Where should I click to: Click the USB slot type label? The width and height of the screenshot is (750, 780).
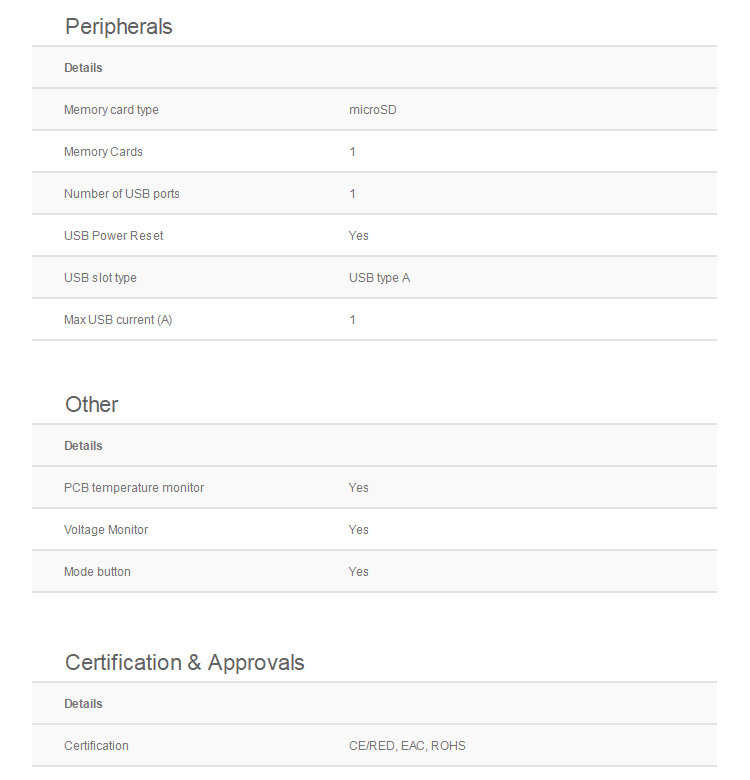click(x=100, y=278)
